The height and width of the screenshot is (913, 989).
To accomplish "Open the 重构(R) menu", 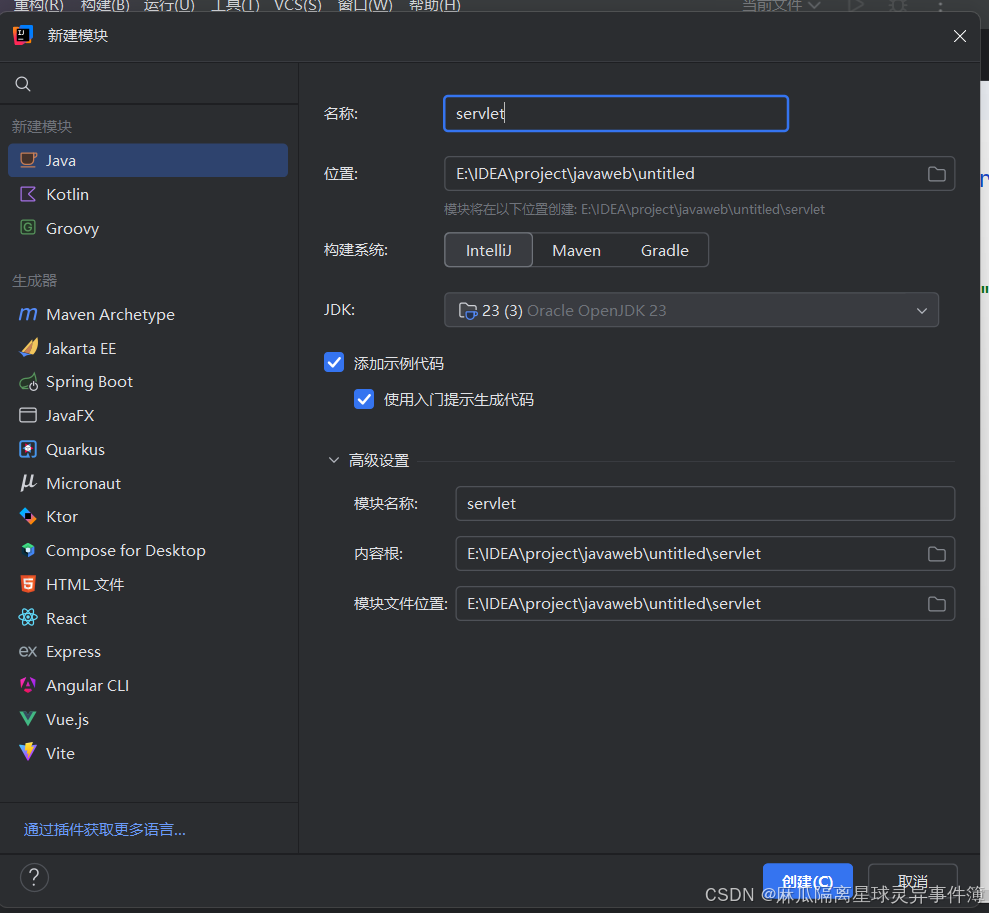I will [x=38, y=6].
